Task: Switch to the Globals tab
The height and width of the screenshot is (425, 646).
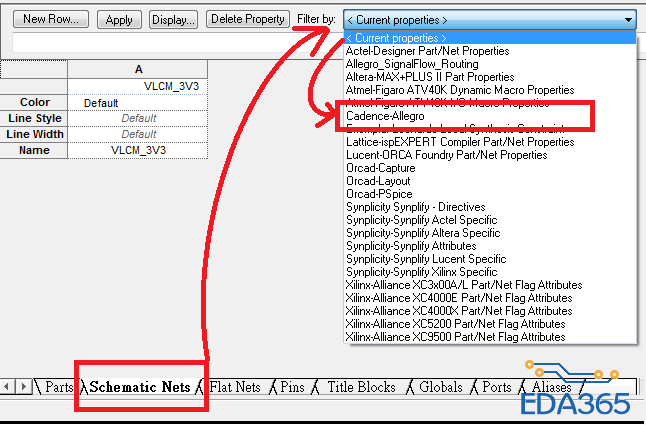Action: pyautogui.click(x=440, y=387)
